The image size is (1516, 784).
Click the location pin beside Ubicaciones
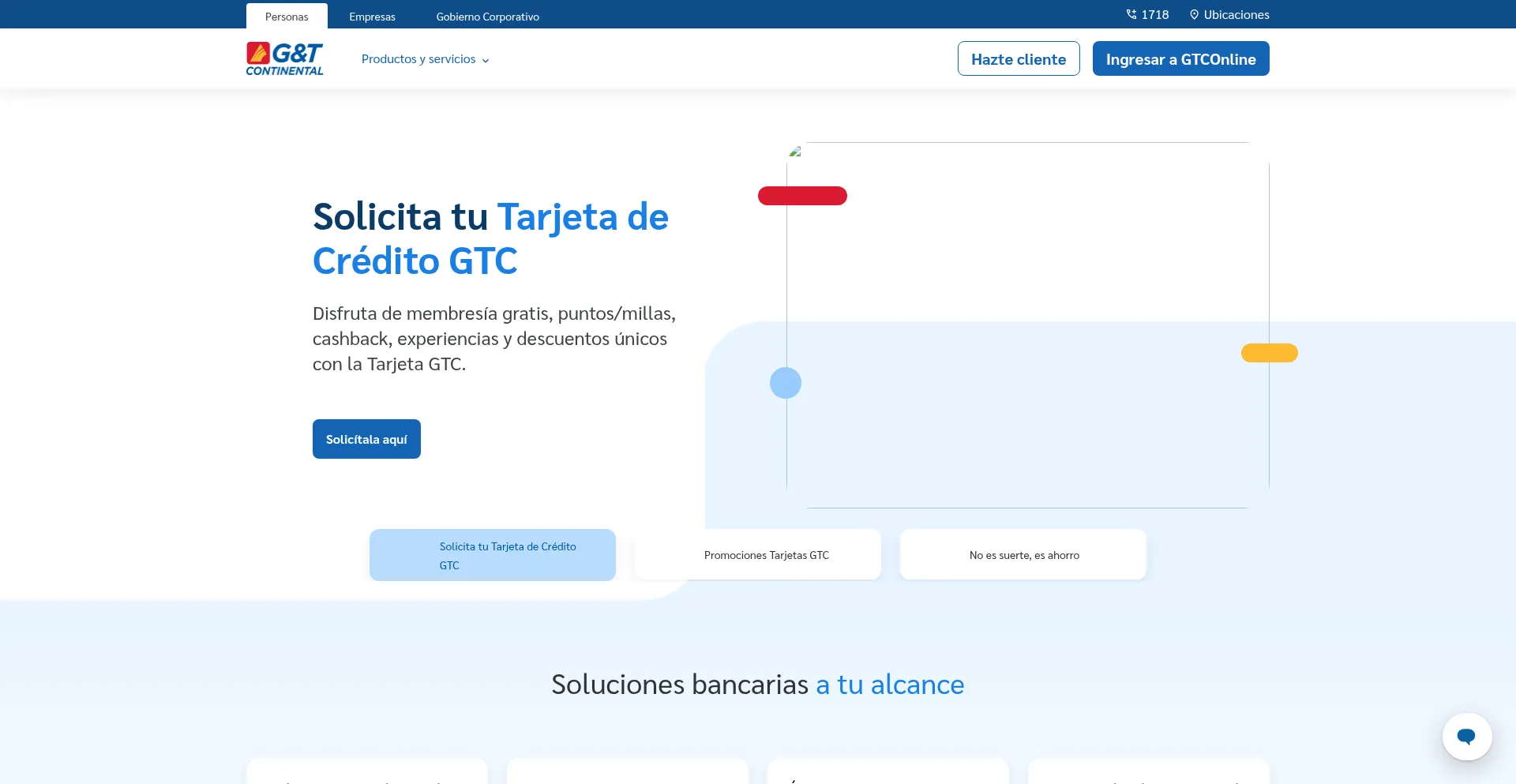(x=1195, y=14)
